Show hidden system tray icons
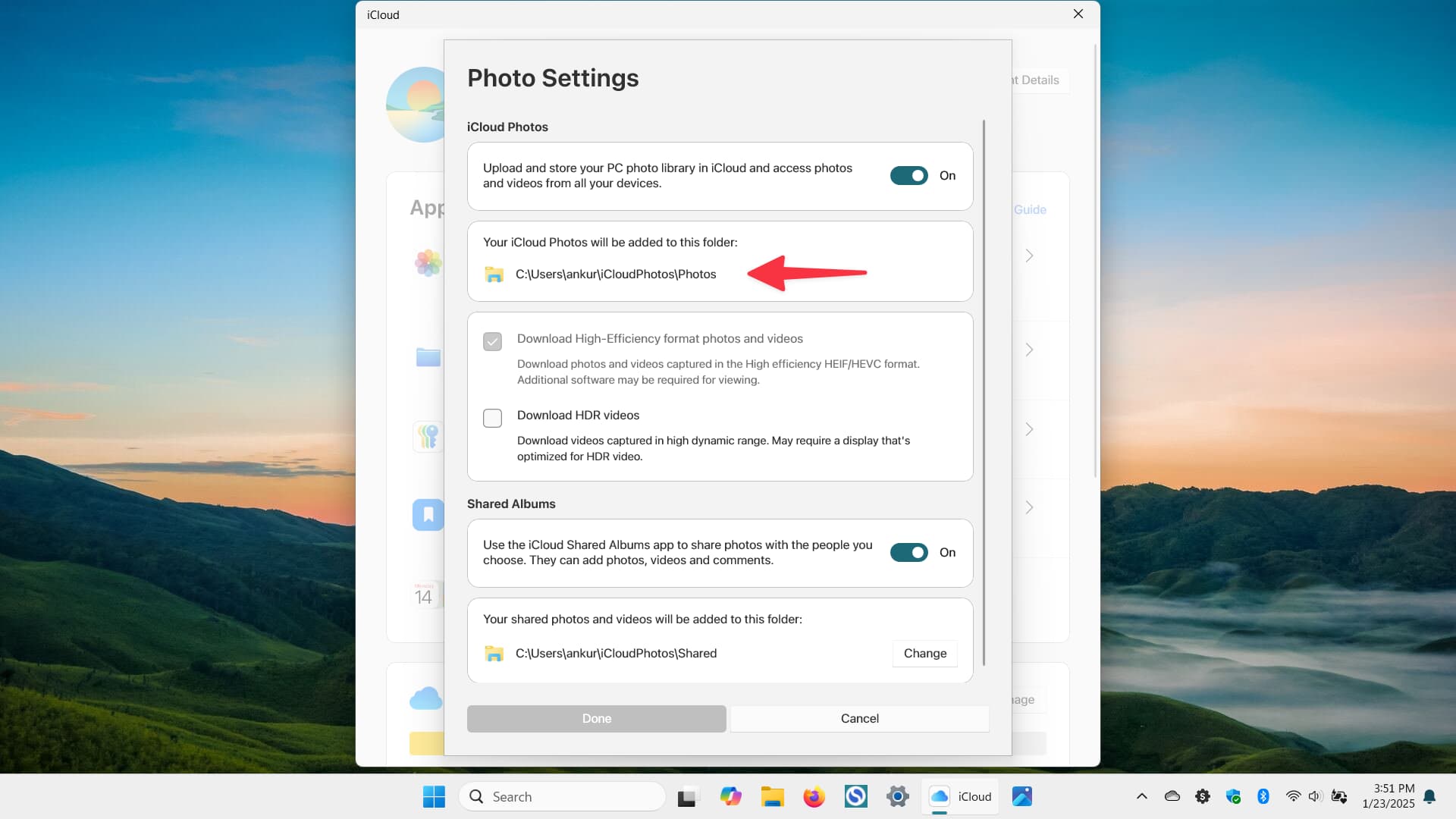The width and height of the screenshot is (1456, 819). (x=1141, y=797)
